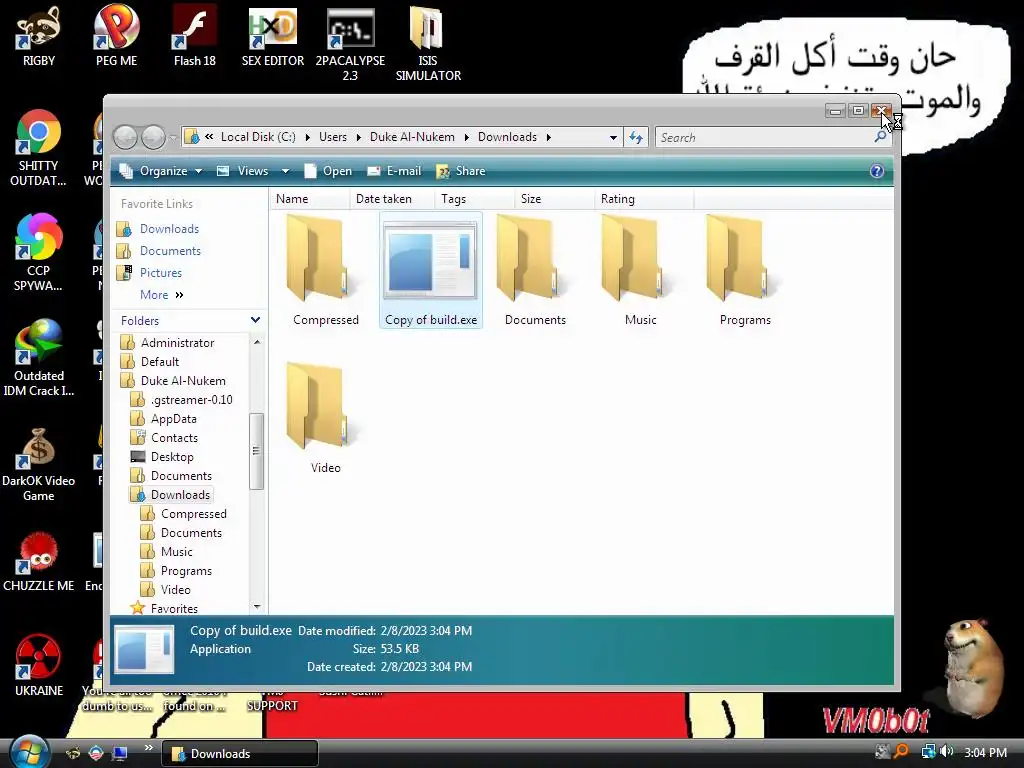The width and height of the screenshot is (1024, 768).
Task: Sort by the Name column header
Action: (x=310, y=199)
